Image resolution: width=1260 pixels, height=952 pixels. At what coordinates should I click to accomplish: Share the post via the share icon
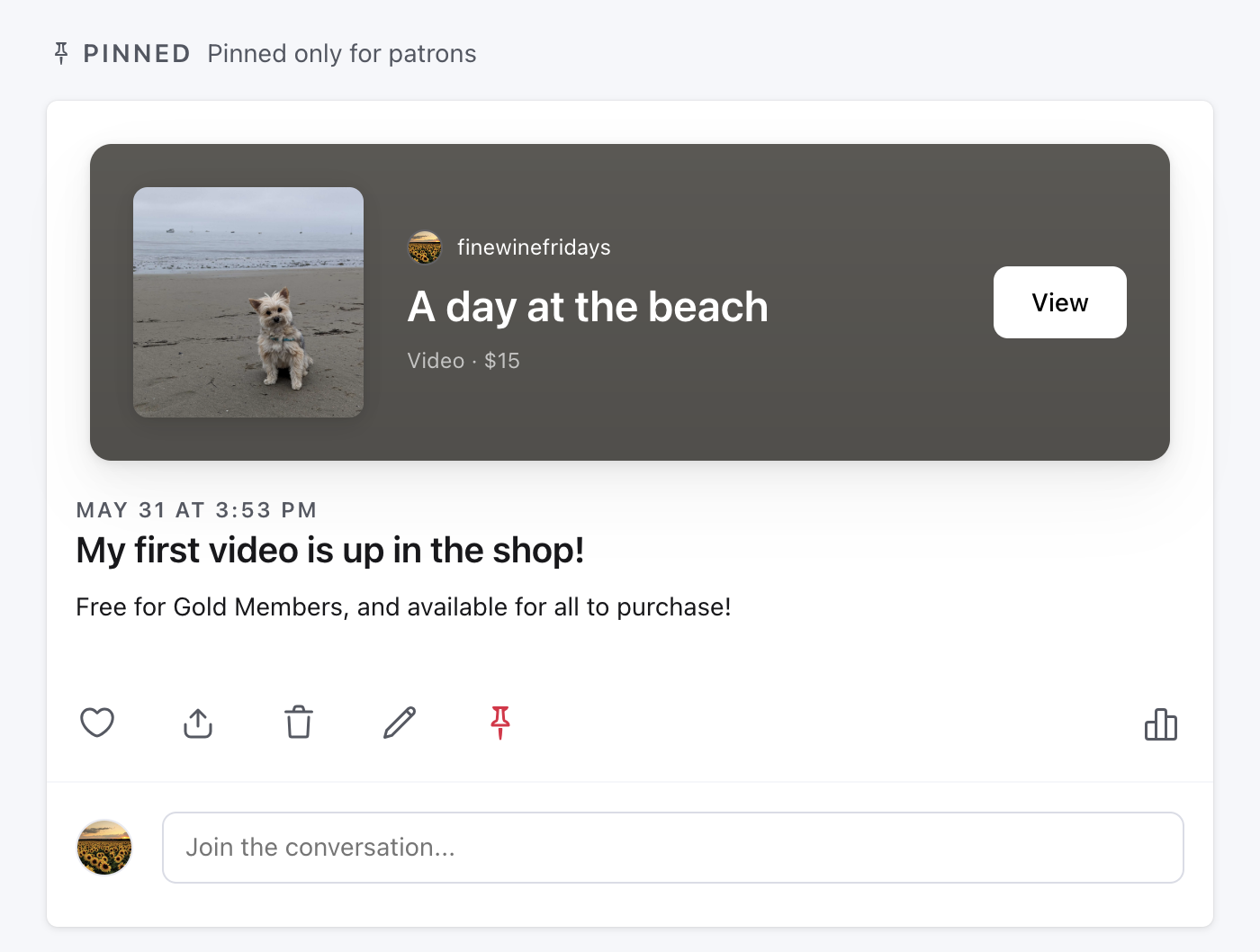click(198, 723)
